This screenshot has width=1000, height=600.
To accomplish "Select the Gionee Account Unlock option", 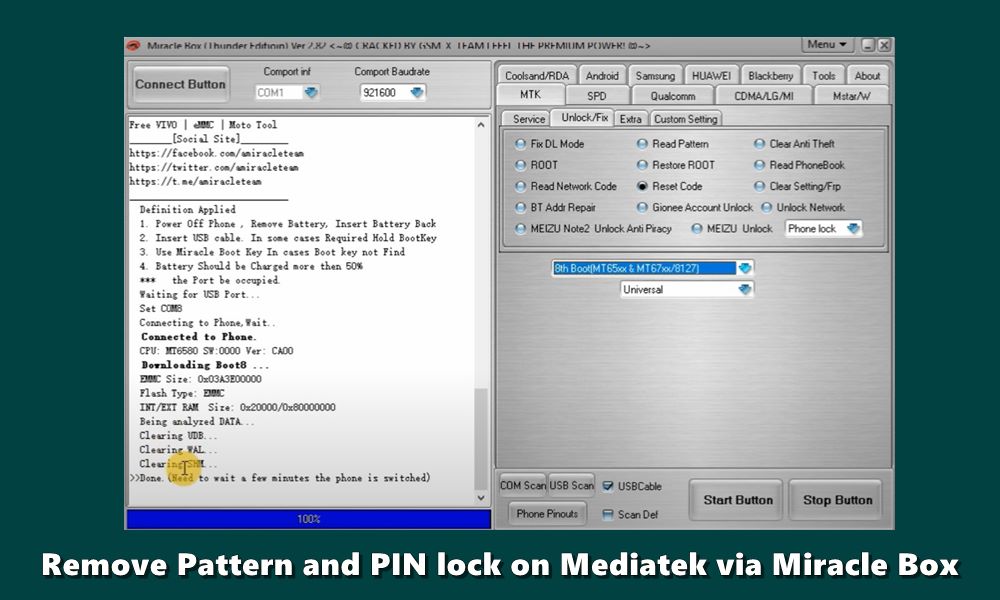I will click(x=642, y=207).
